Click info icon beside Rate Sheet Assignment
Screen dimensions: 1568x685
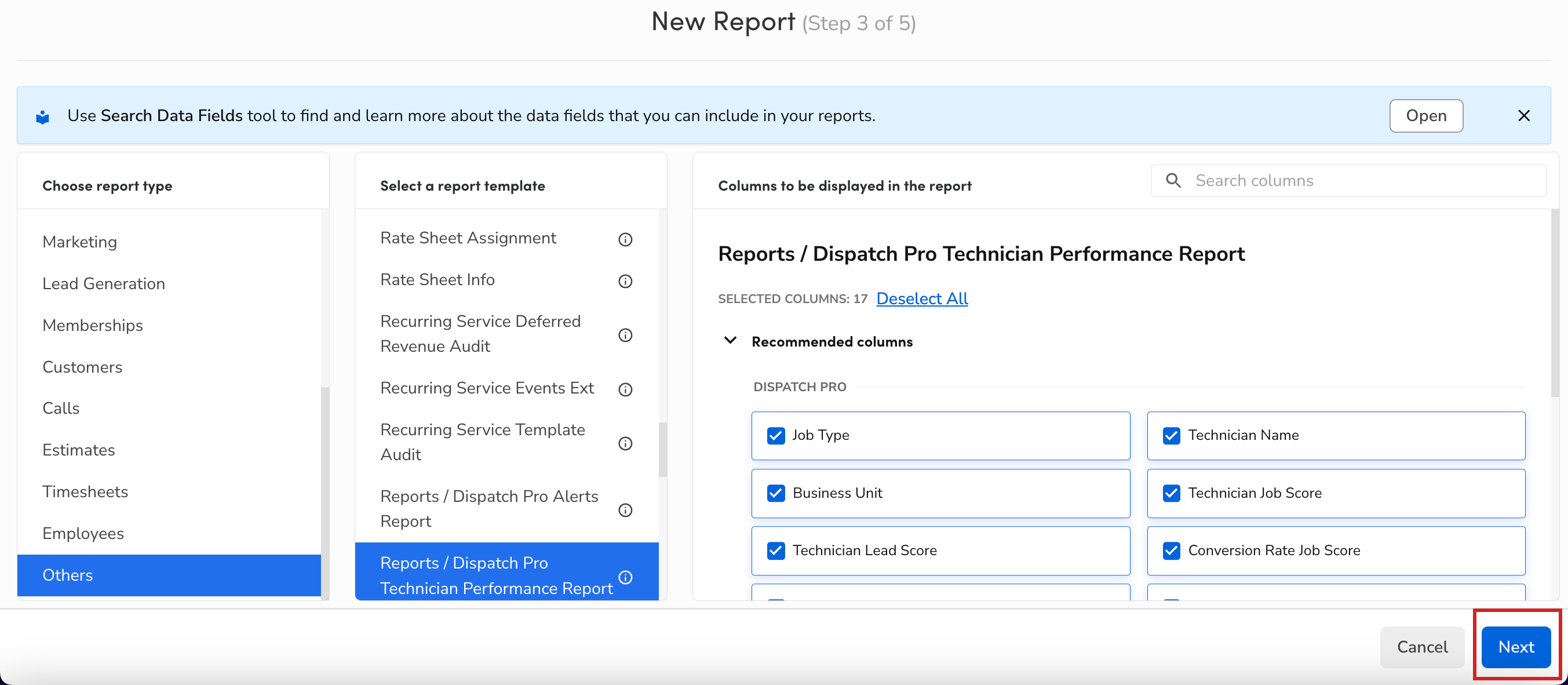[625, 239]
